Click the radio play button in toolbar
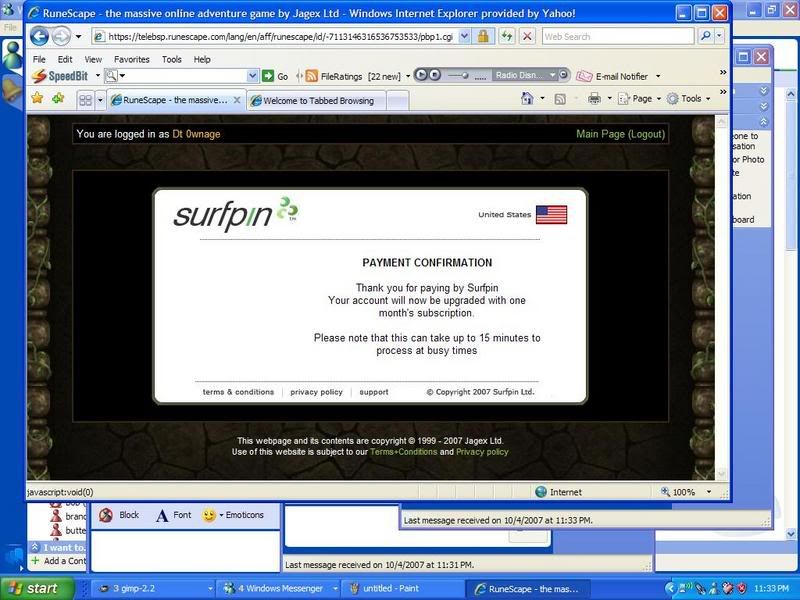800x600 pixels. [421, 76]
